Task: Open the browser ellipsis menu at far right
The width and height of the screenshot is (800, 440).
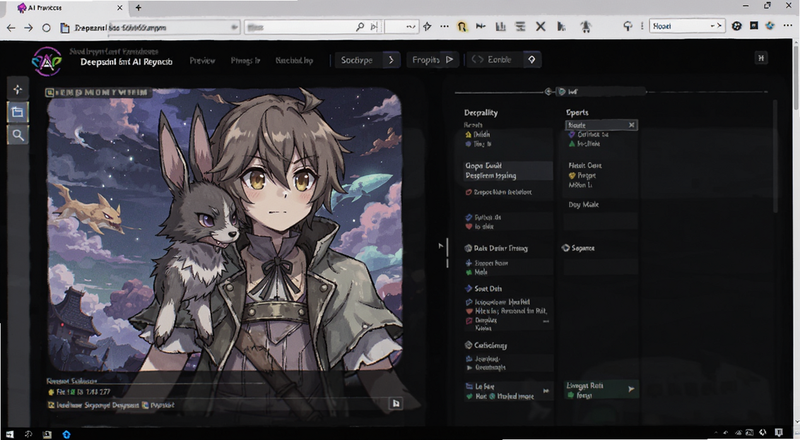Action: (x=788, y=26)
